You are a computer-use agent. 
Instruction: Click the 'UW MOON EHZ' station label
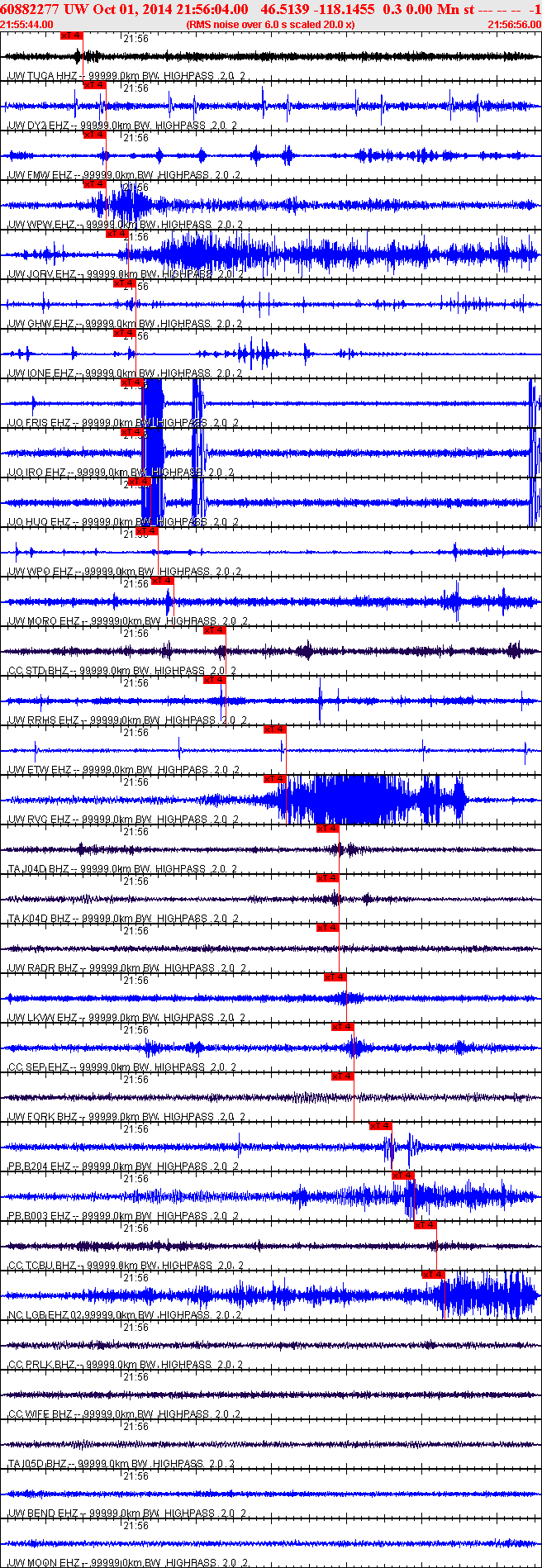click(44, 1563)
